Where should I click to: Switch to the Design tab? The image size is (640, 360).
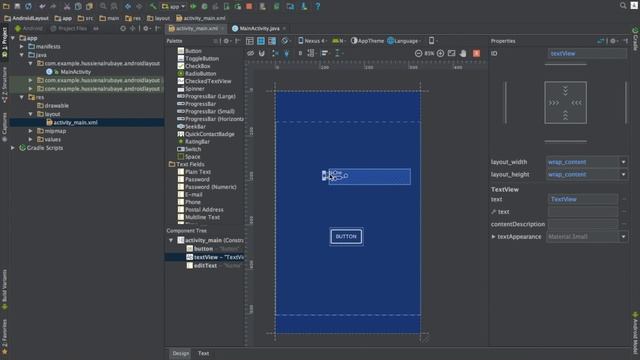[180, 353]
